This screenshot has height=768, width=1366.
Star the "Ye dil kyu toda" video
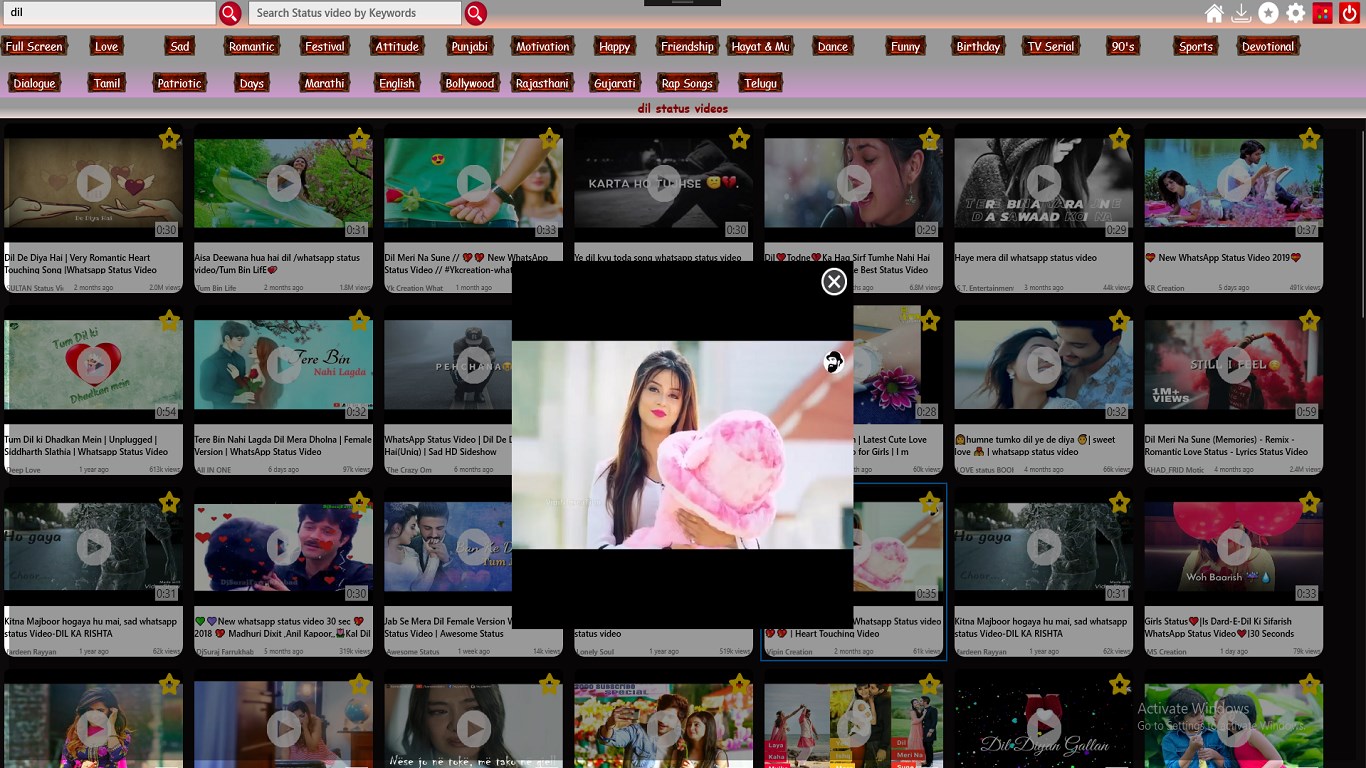(x=739, y=139)
